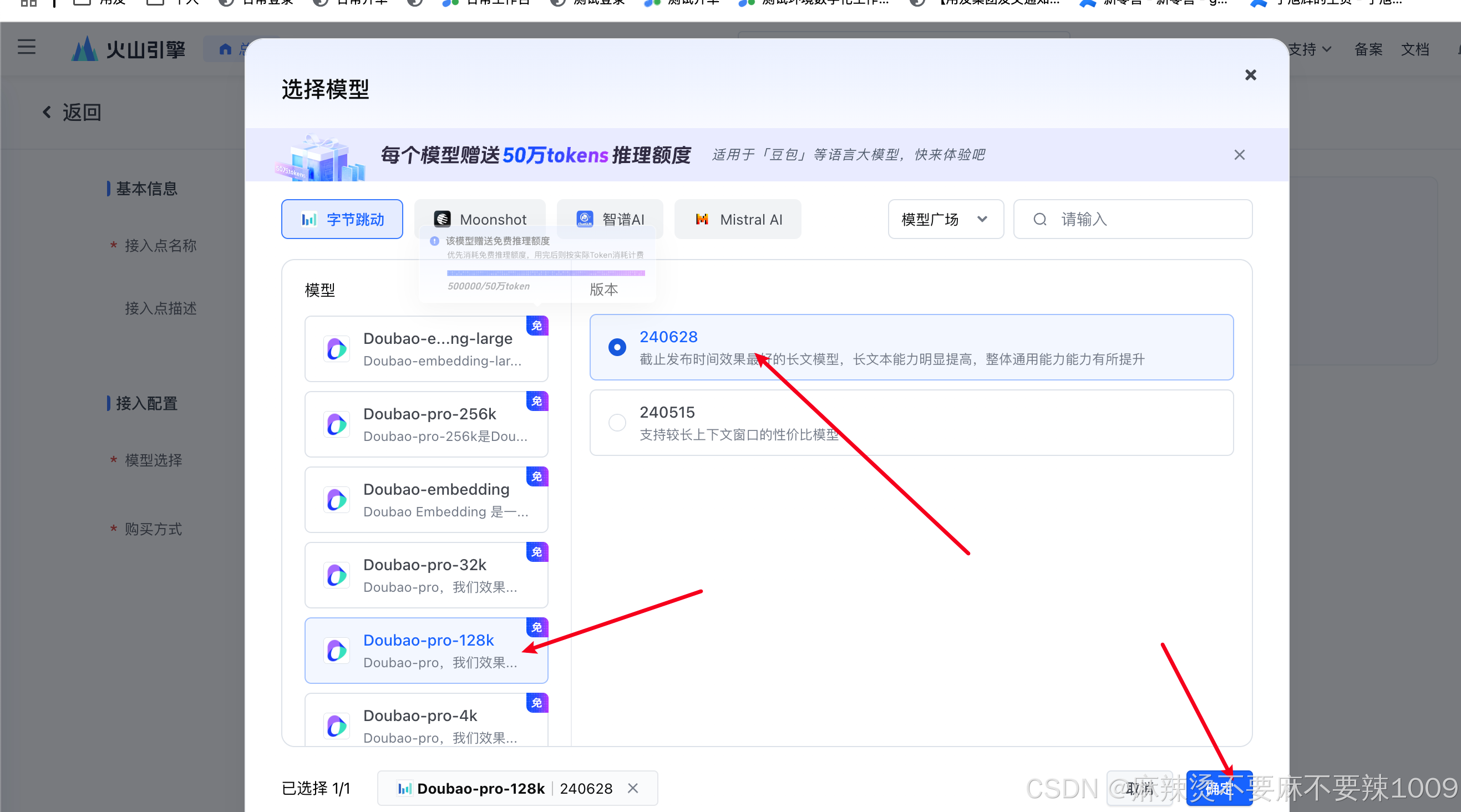This screenshot has height=812, width=1461.
Task: Click Doubao-embedding model icon
Action: 337,500
